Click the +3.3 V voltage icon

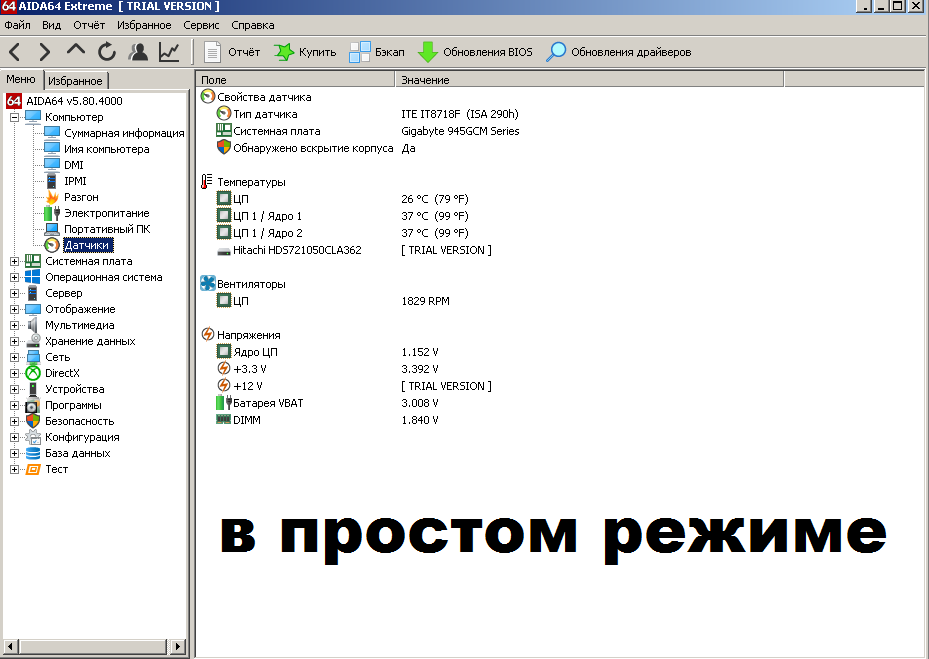click(223, 369)
